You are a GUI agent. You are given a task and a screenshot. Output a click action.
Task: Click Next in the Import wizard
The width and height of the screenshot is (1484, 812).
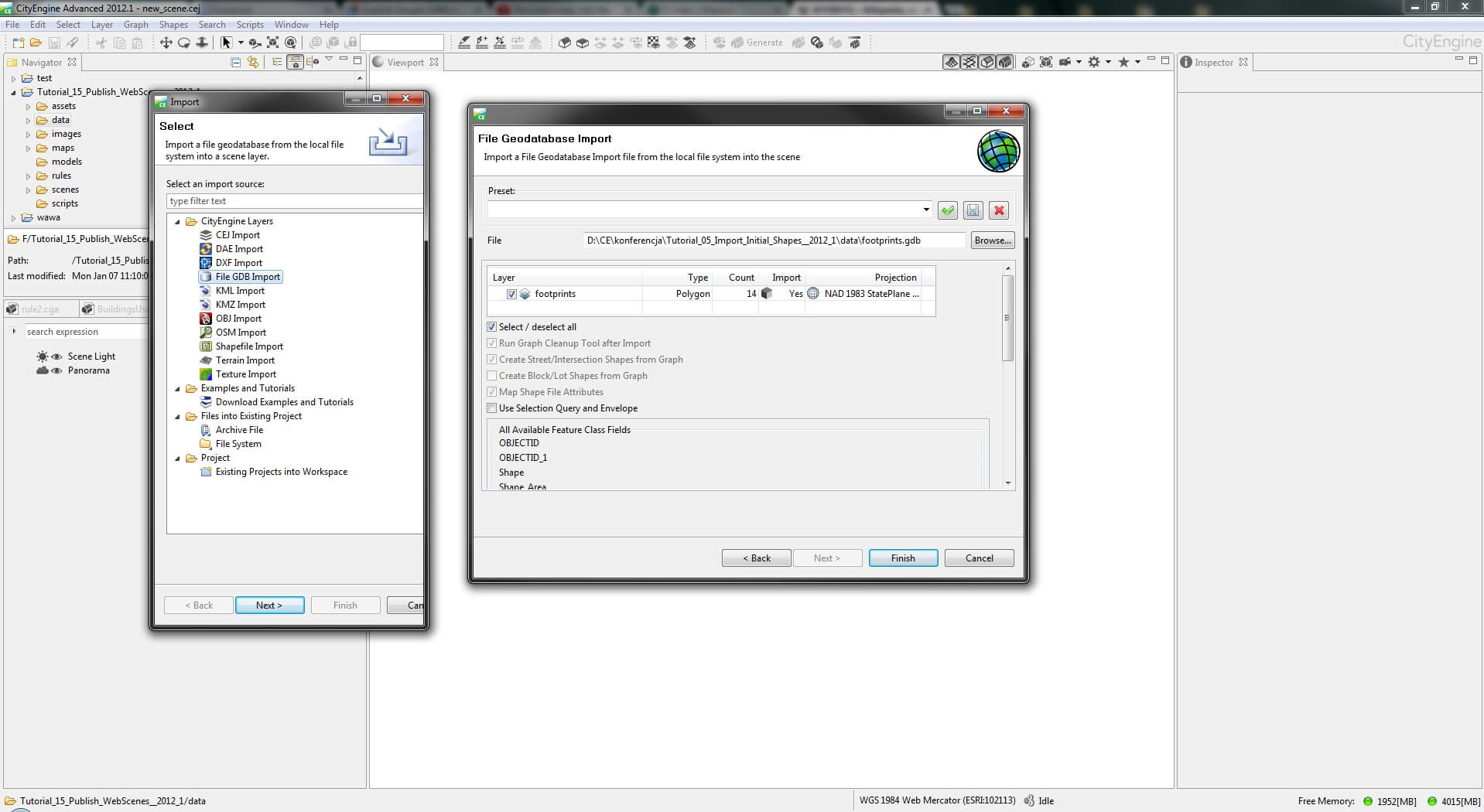(x=269, y=606)
